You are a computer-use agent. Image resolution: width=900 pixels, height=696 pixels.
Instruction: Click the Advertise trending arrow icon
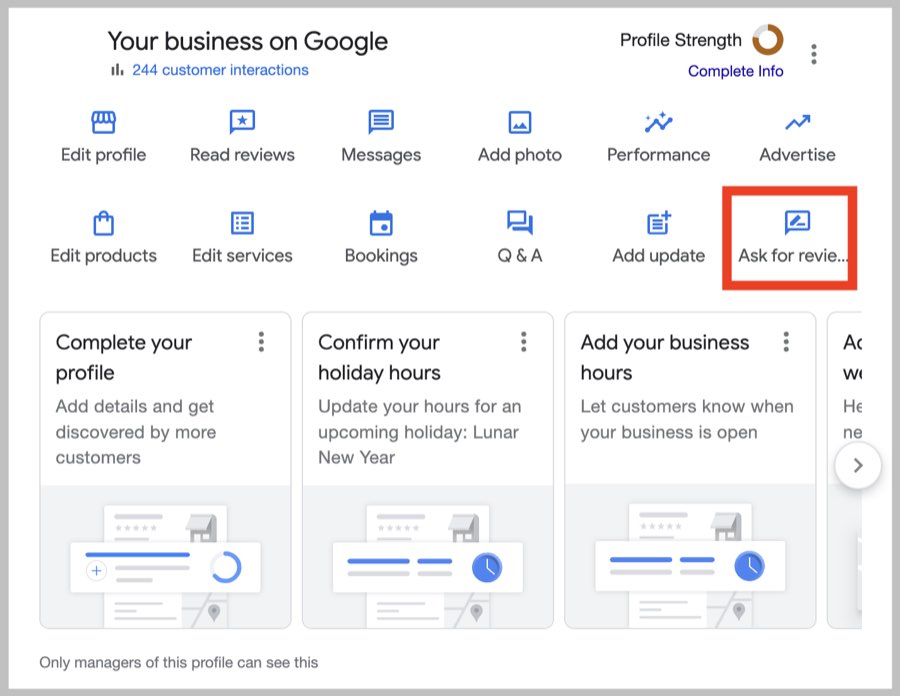[x=798, y=122]
